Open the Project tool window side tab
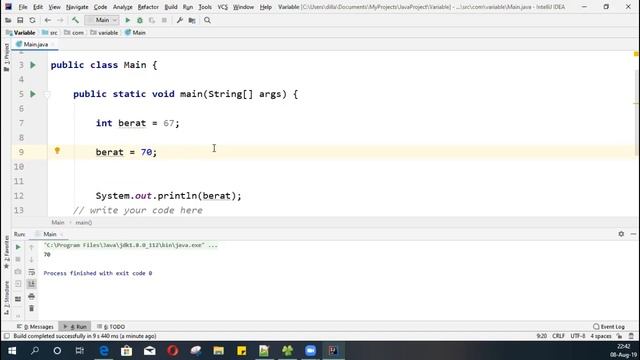This screenshot has width=640, height=360. pos(6,58)
